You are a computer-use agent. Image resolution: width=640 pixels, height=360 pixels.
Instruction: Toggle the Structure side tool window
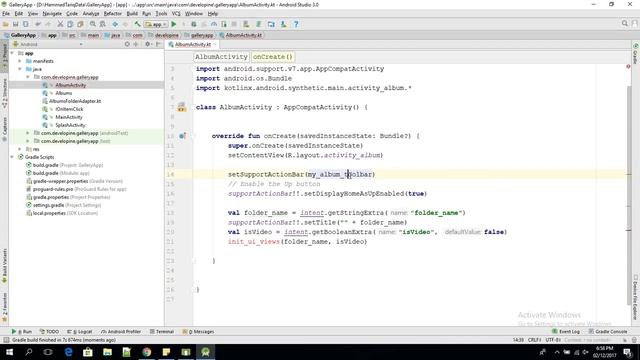(4, 93)
